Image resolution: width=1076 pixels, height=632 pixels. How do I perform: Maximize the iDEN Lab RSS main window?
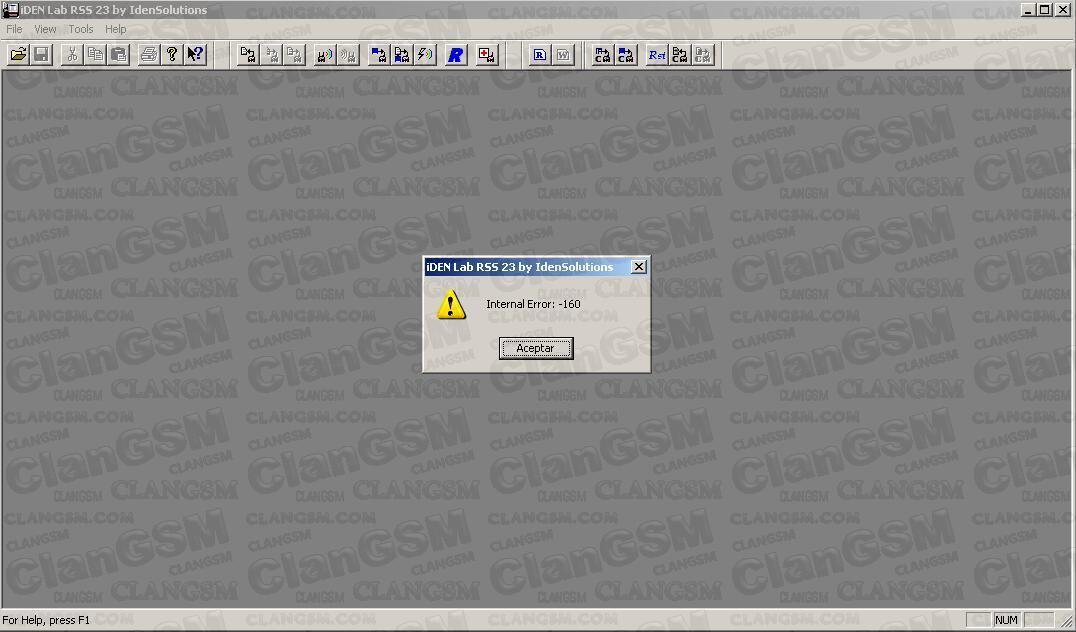[1044, 10]
